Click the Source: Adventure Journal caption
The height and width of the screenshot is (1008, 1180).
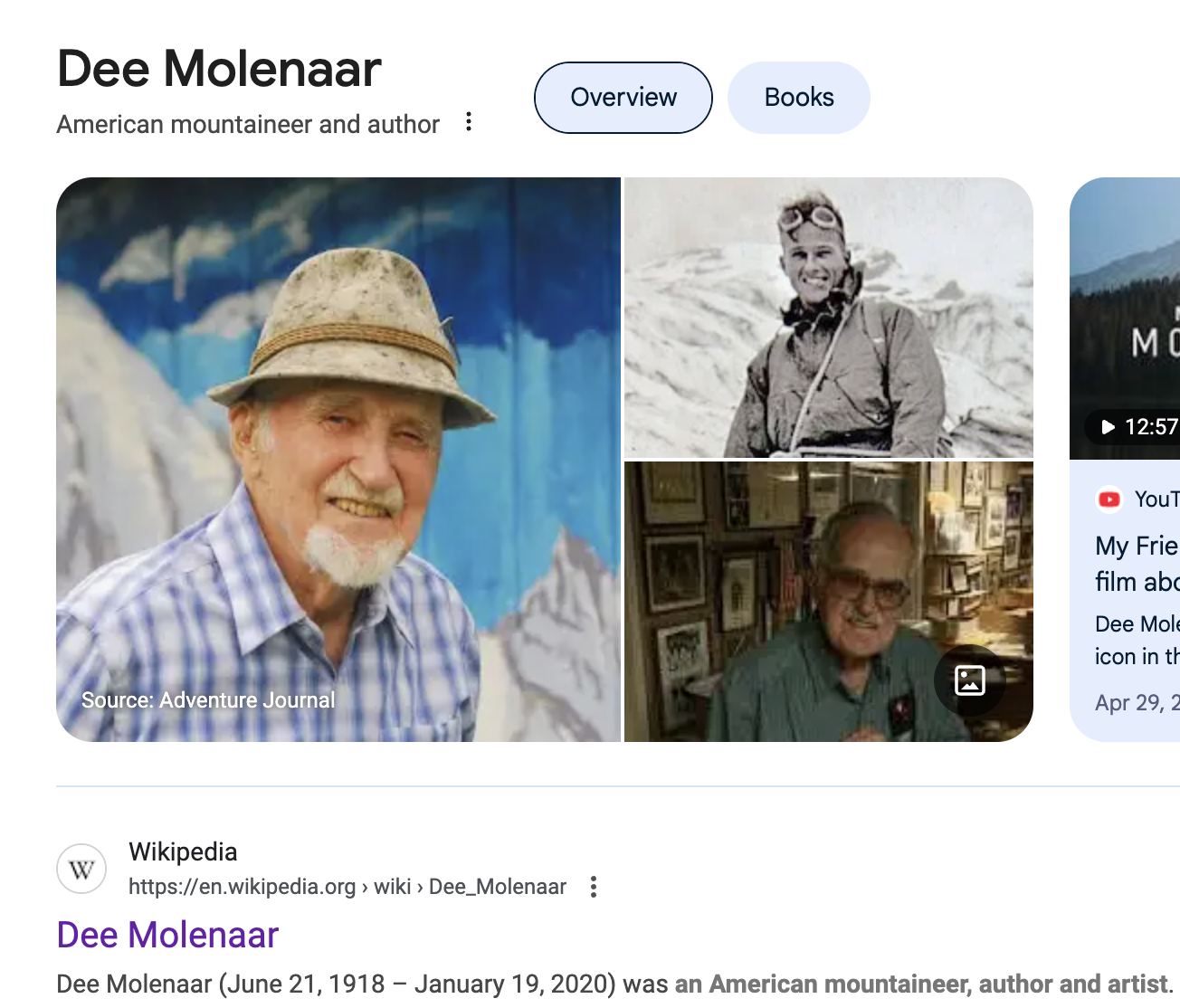(208, 700)
